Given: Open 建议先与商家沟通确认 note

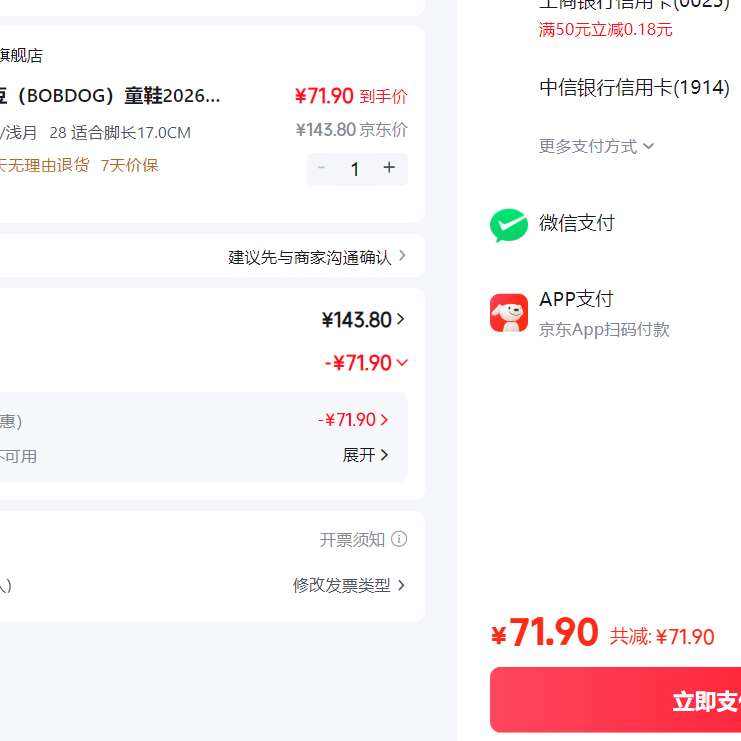Looking at the screenshot, I should point(317,257).
